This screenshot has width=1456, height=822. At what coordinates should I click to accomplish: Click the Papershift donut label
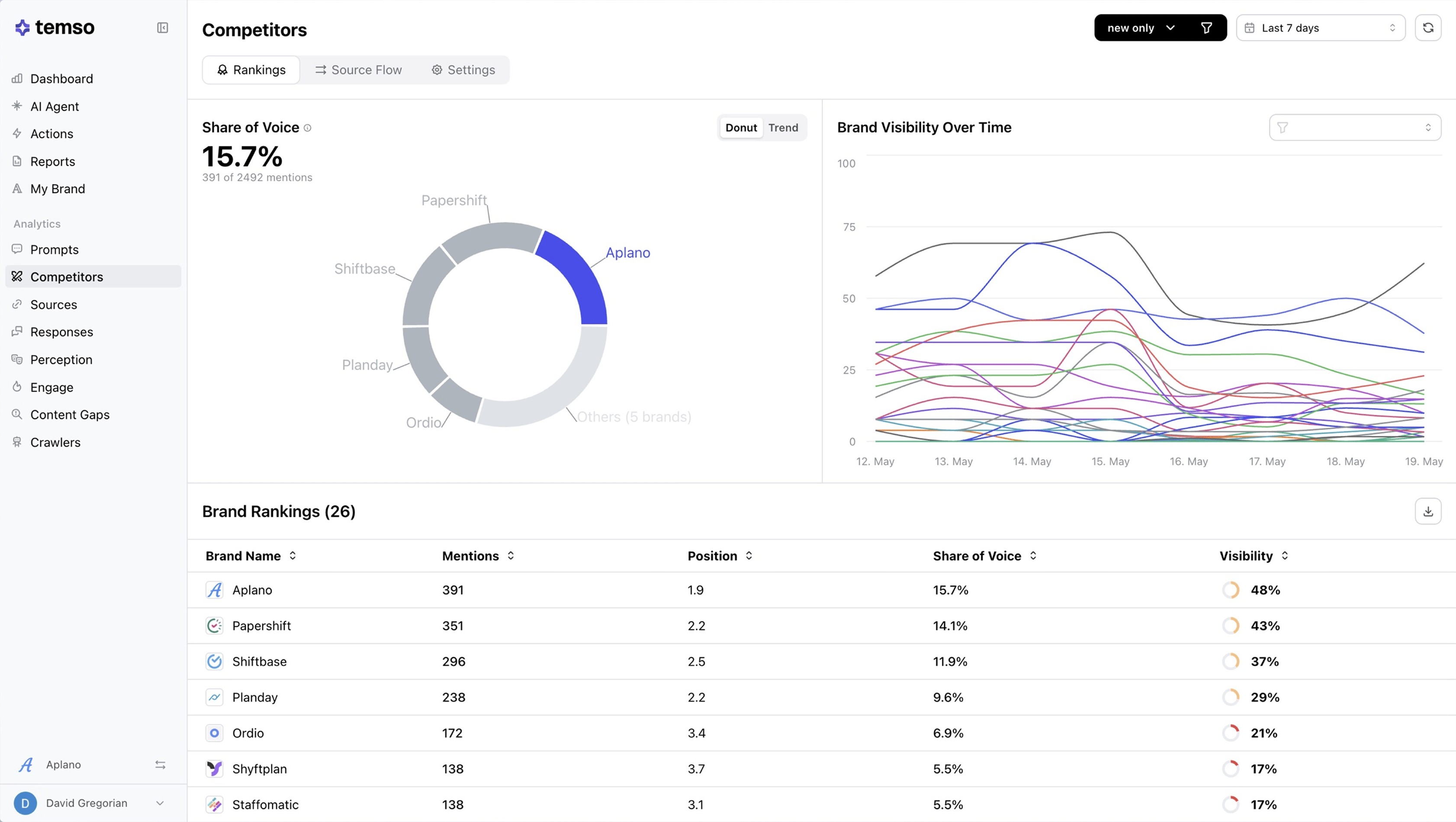pyautogui.click(x=454, y=200)
